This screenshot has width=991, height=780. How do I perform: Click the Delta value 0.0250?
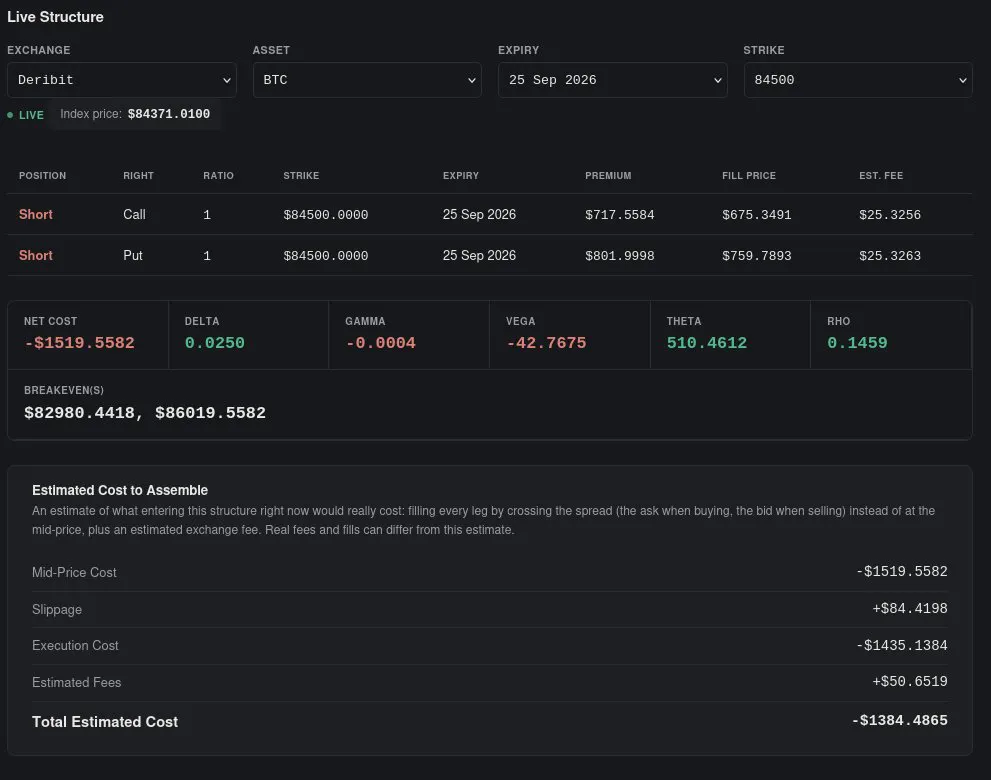point(214,343)
